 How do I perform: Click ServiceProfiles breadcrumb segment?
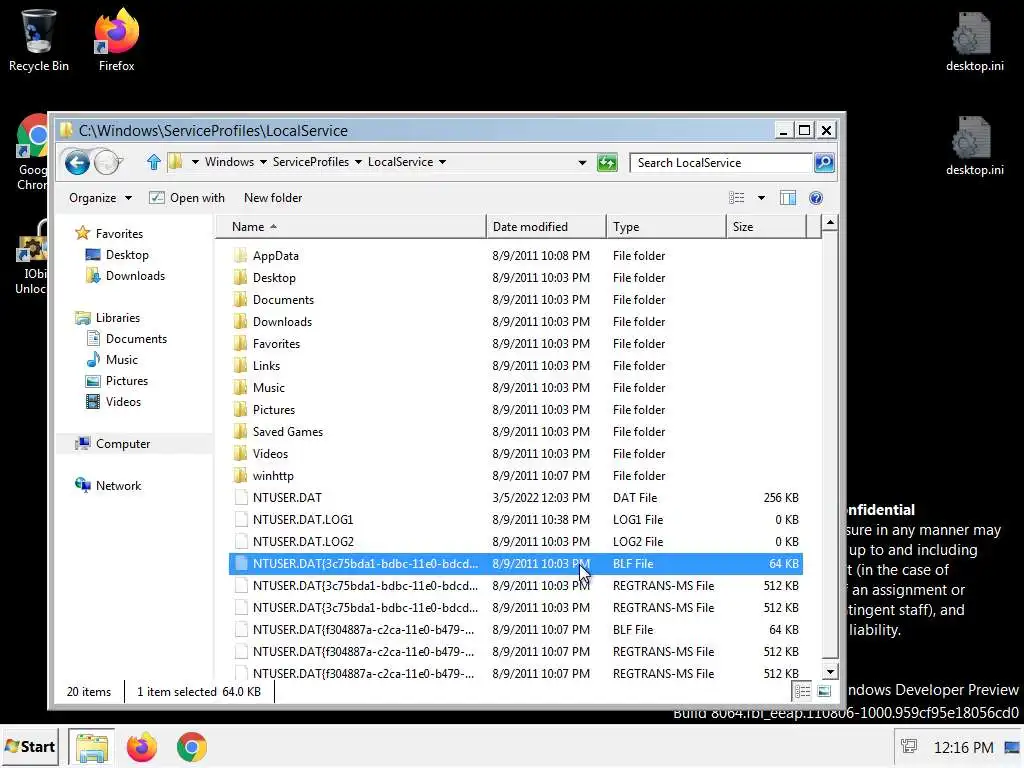point(311,162)
